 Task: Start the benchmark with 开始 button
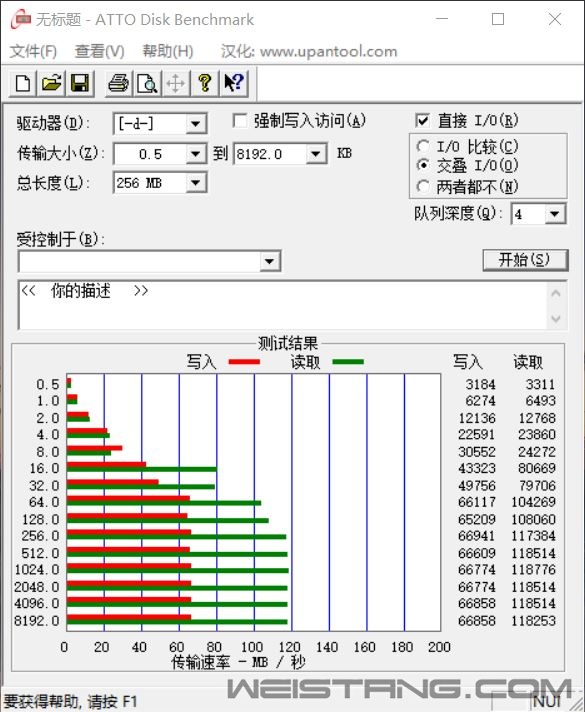(x=525, y=260)
